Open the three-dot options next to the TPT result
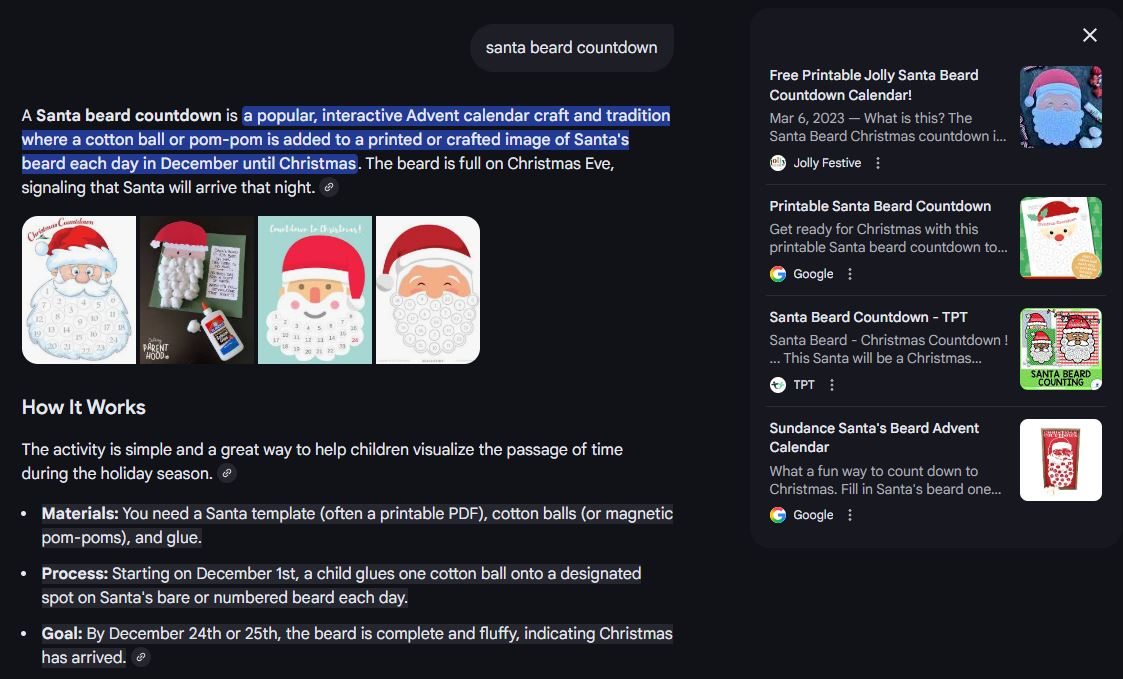Screen dimensions: 1123x679 (x=832, y=384)
